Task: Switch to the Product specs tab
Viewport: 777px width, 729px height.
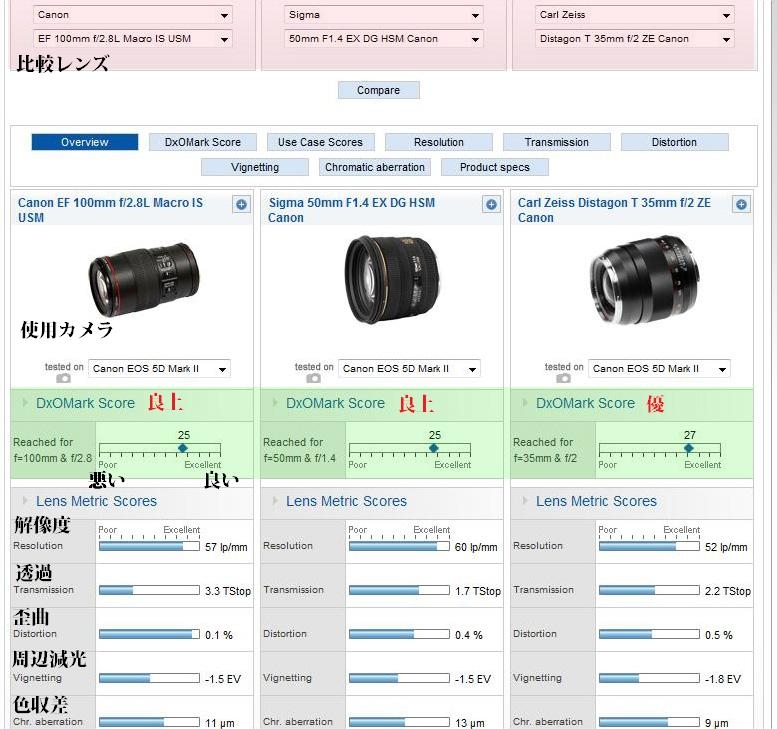Action: pyautogui.click(x=495, y=167)
